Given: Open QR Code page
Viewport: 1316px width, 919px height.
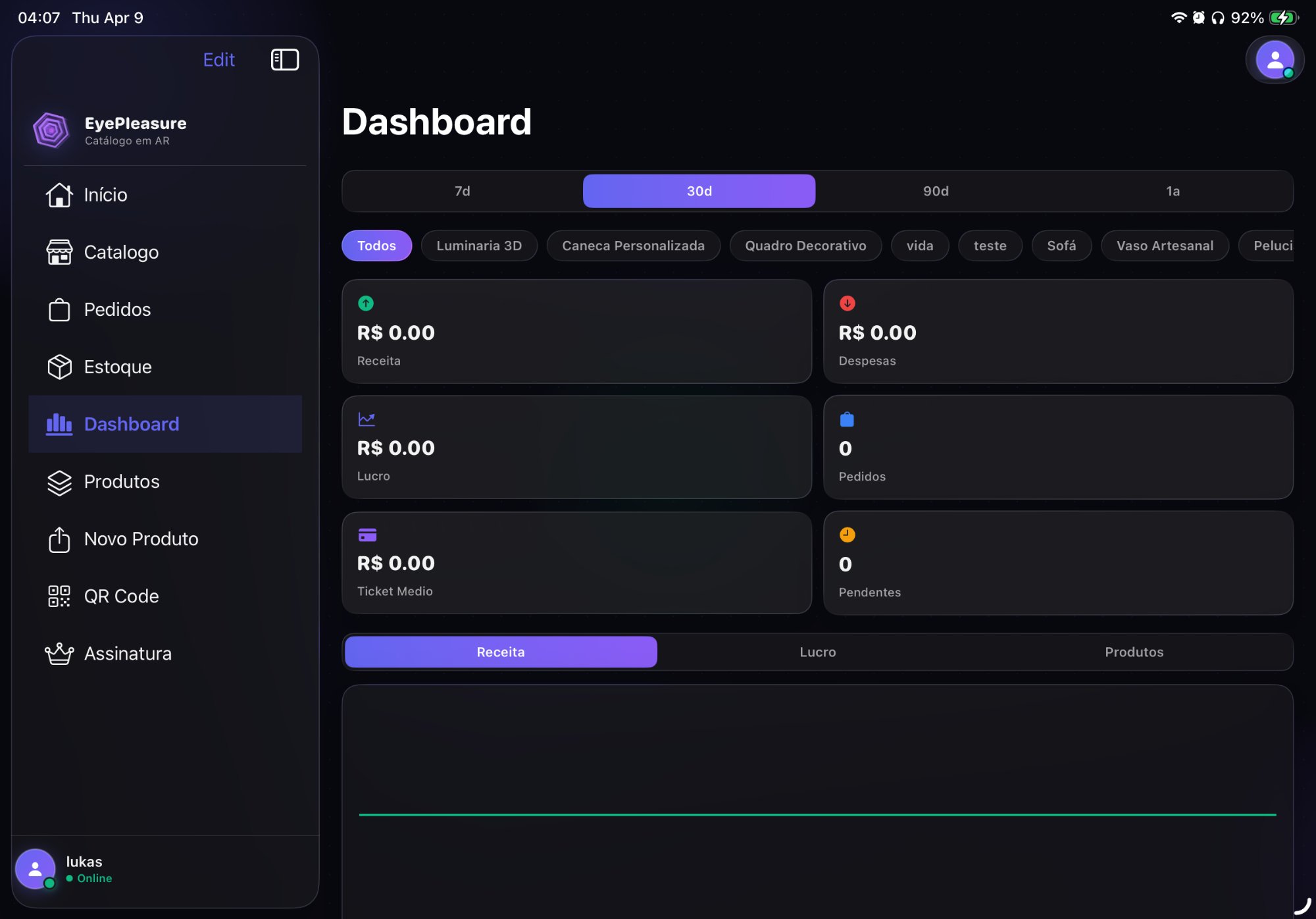Looking at the screenshot, I should tap(165, 596).
